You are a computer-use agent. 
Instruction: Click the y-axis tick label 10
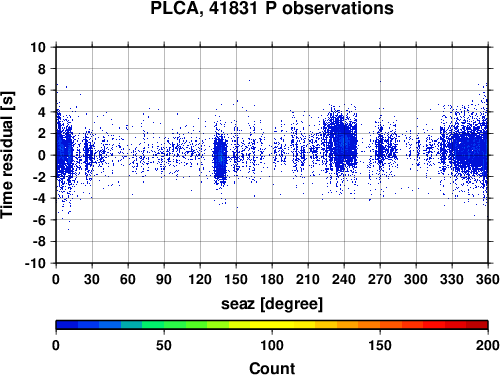click(x=38, y=47)
